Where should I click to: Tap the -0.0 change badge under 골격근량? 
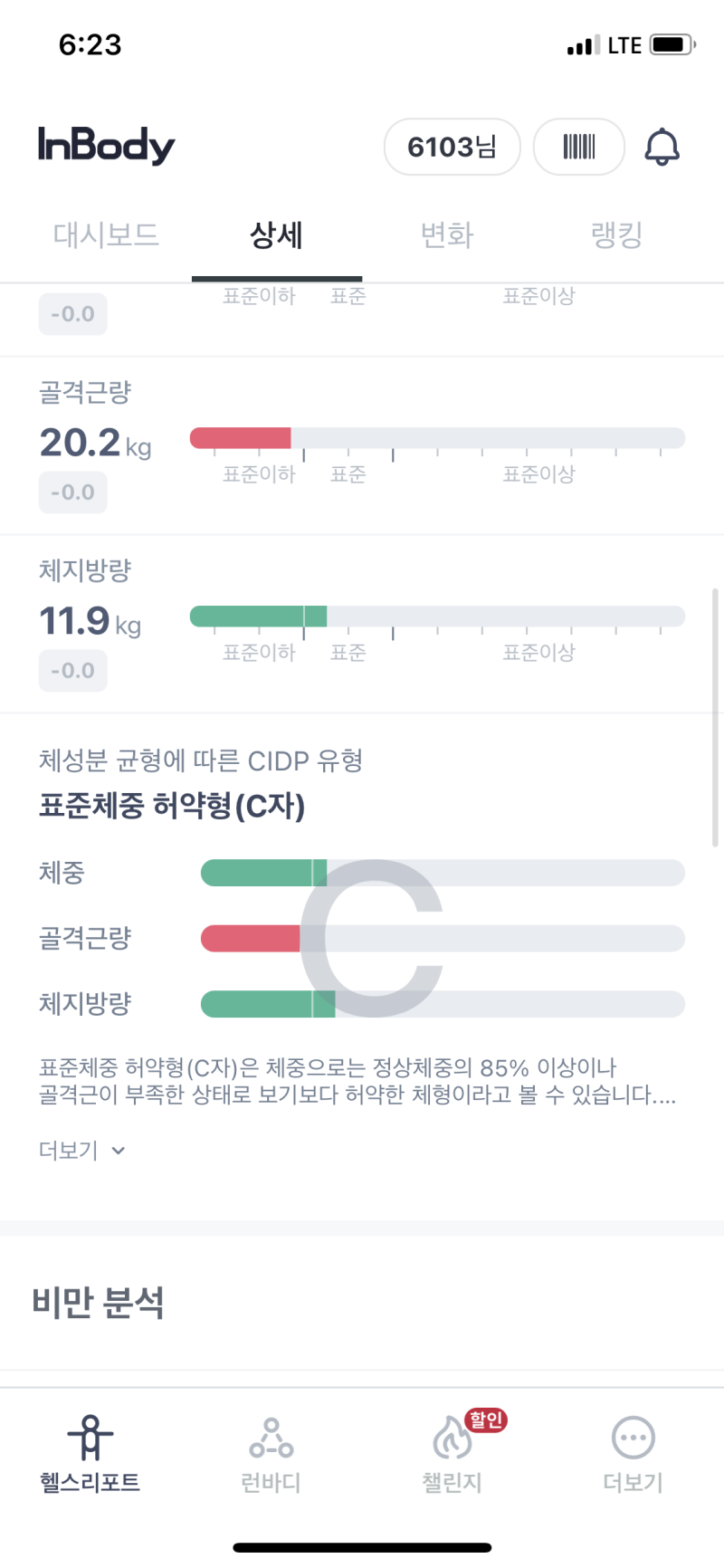[x=72, y=492]
